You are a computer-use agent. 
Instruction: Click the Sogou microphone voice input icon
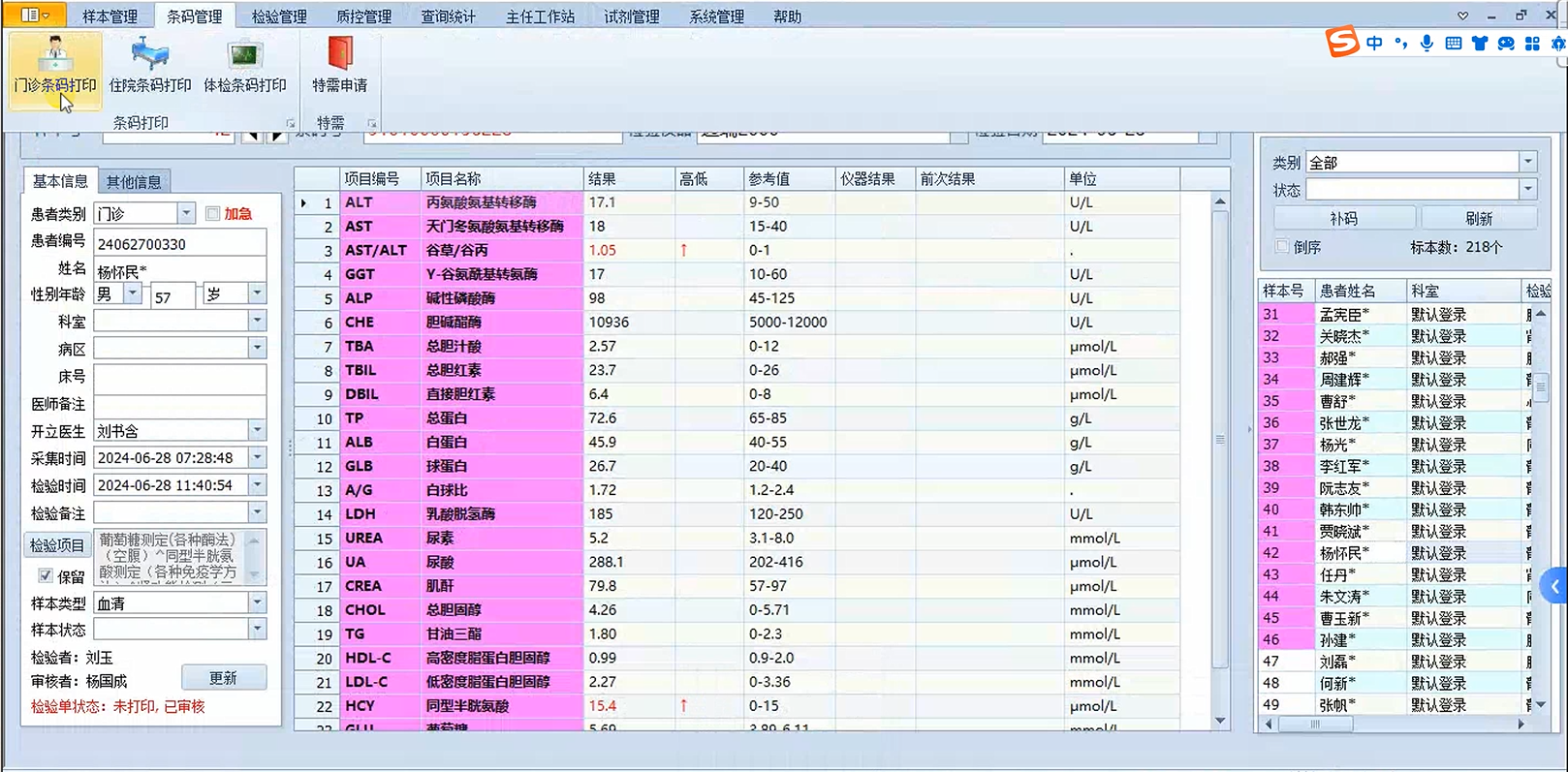[x=1427, y=44]
